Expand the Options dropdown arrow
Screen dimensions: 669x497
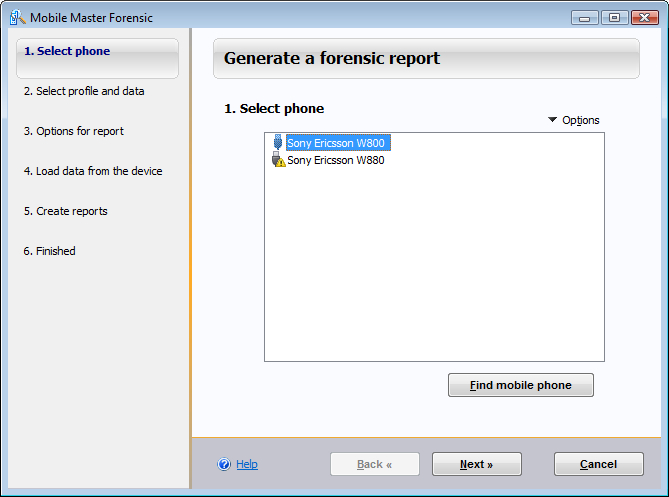coord(552,120)
